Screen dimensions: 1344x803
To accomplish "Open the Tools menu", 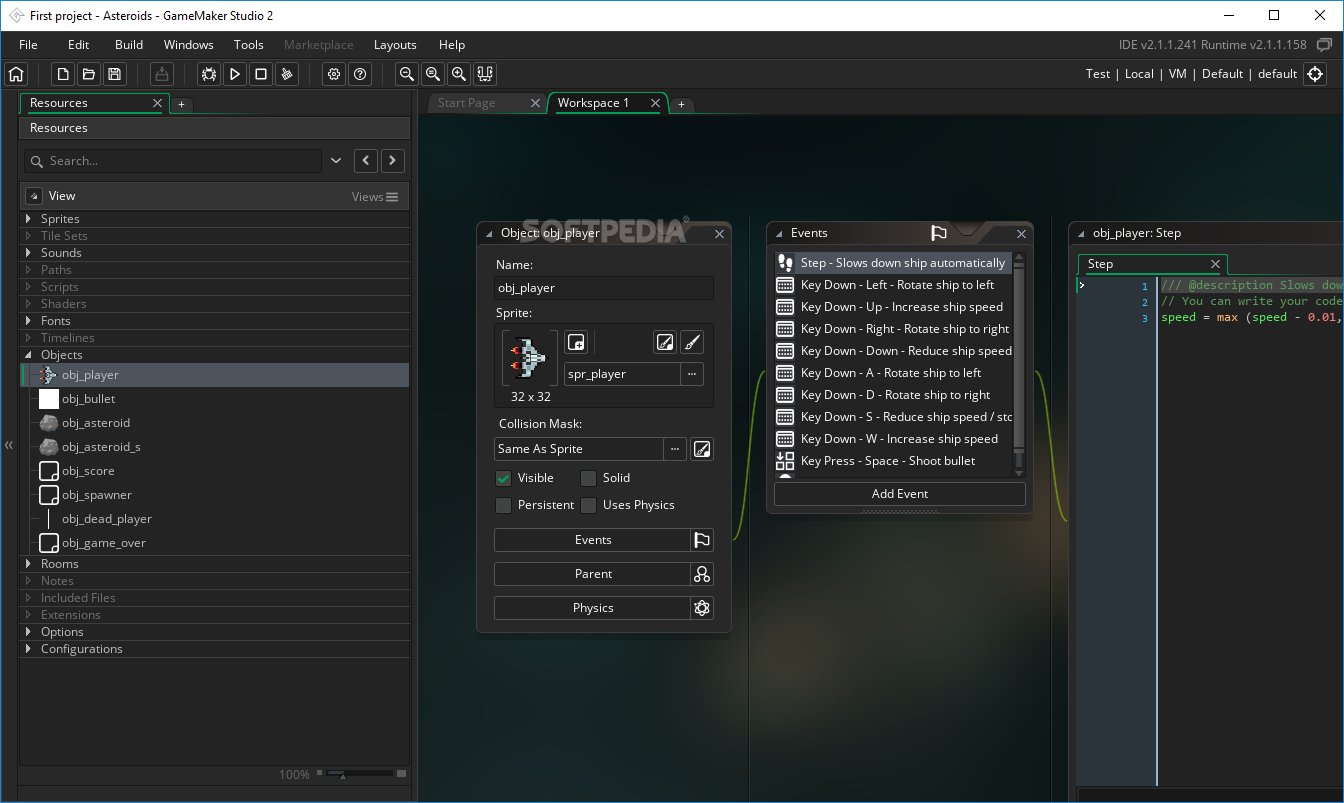I will tap(249, 45).
